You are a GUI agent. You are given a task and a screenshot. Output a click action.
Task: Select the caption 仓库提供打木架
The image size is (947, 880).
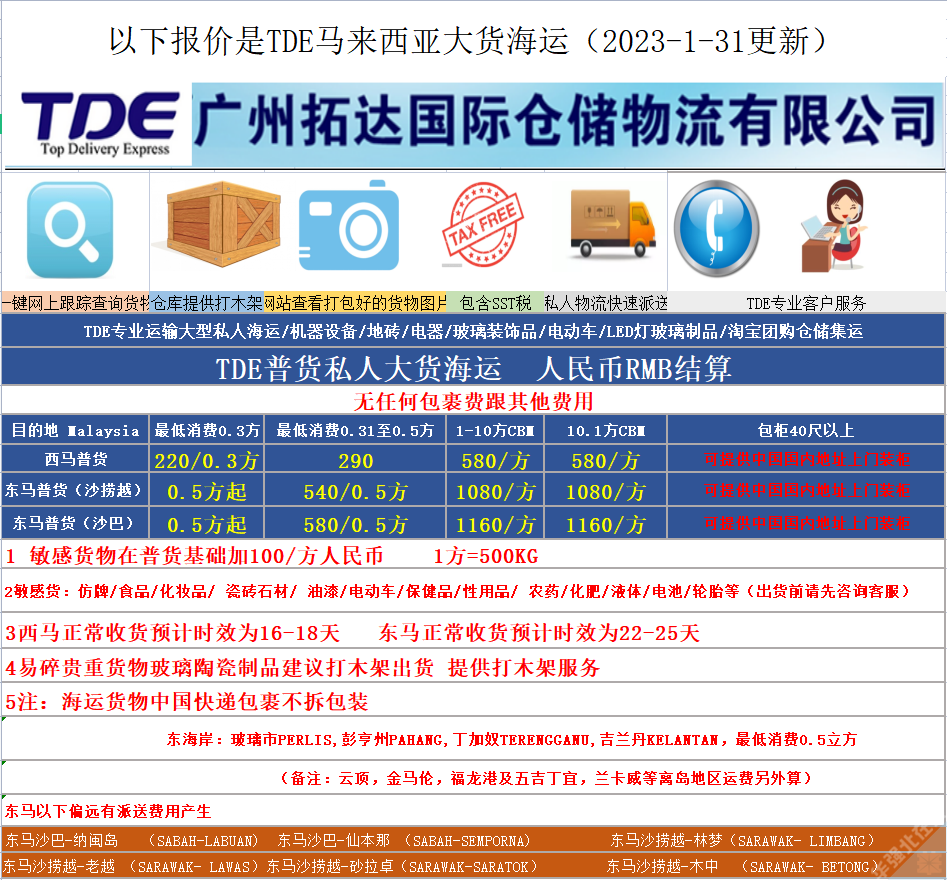coord(207,303)
